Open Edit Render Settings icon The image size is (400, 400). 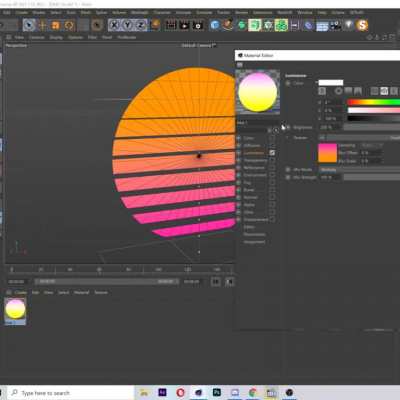[x=198, y=25]
